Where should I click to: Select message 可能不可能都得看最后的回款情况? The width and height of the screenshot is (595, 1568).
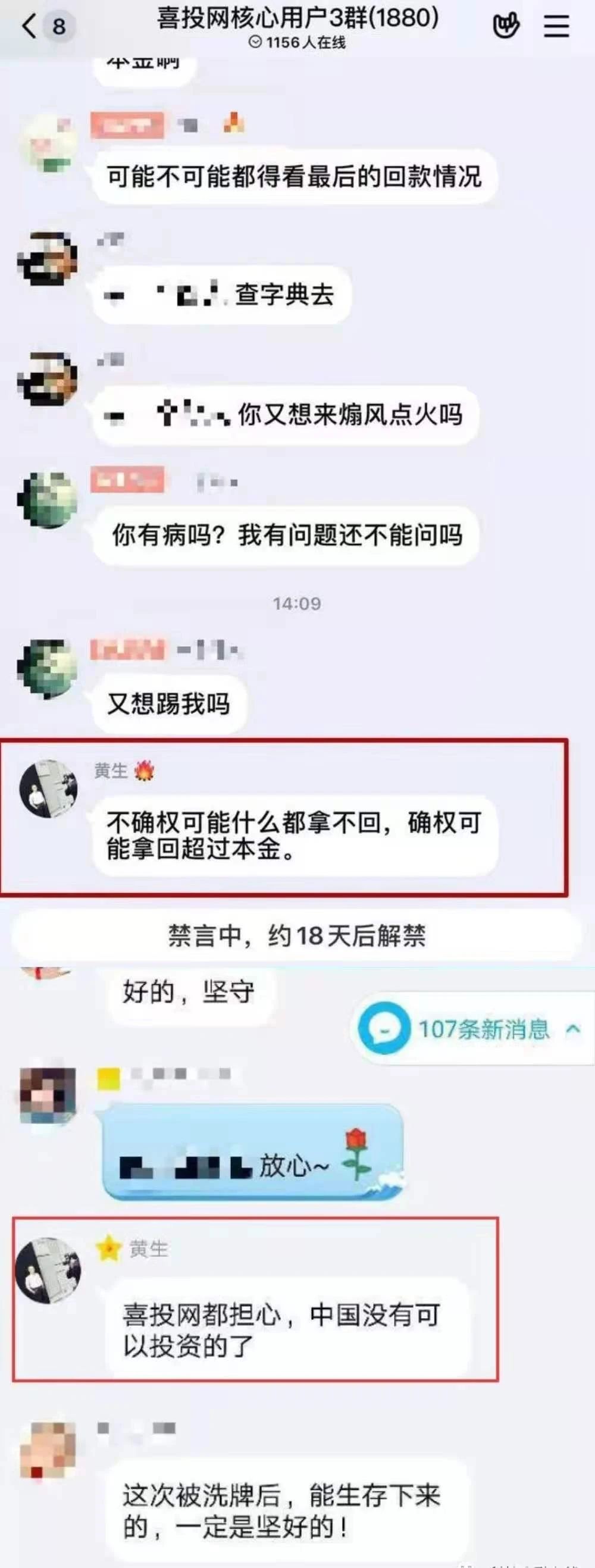pos(295,177)
